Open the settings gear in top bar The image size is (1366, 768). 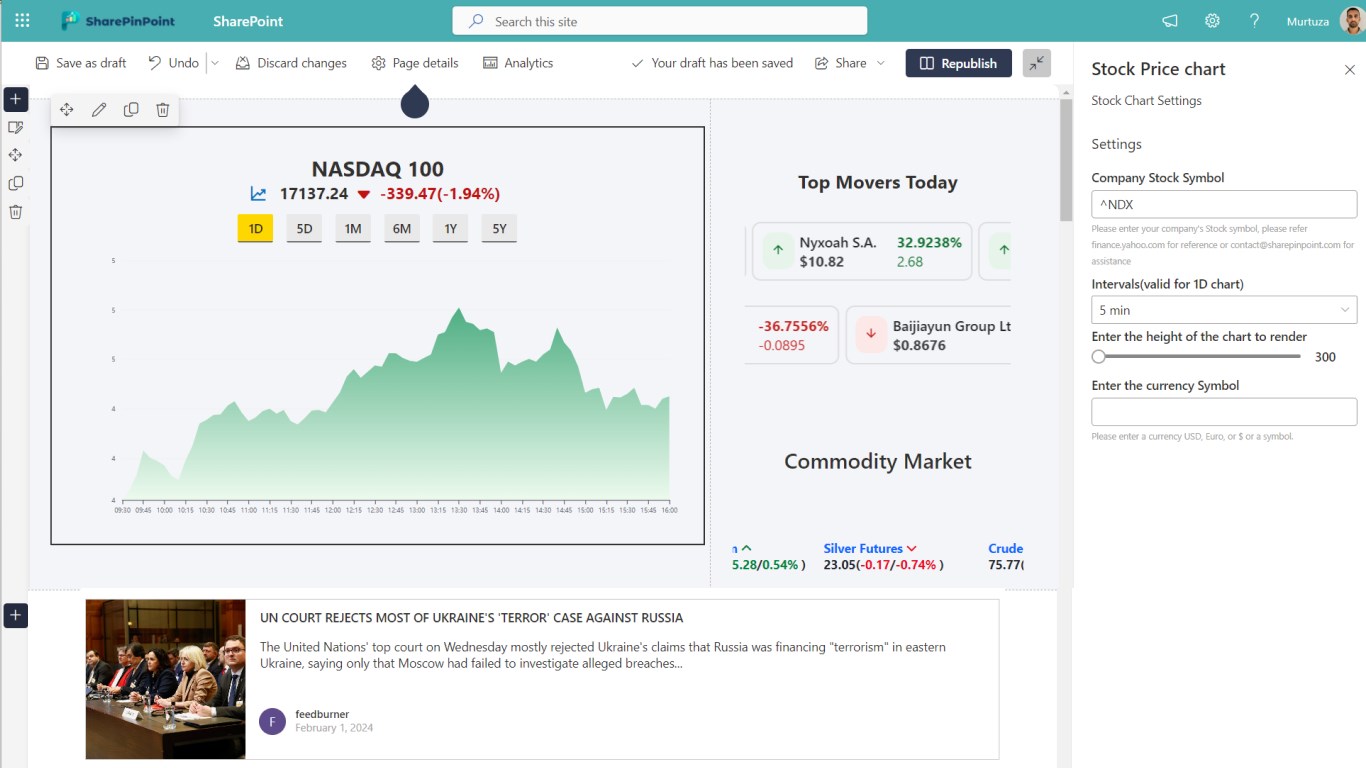pyautogui.click(x=1212, y=21)
